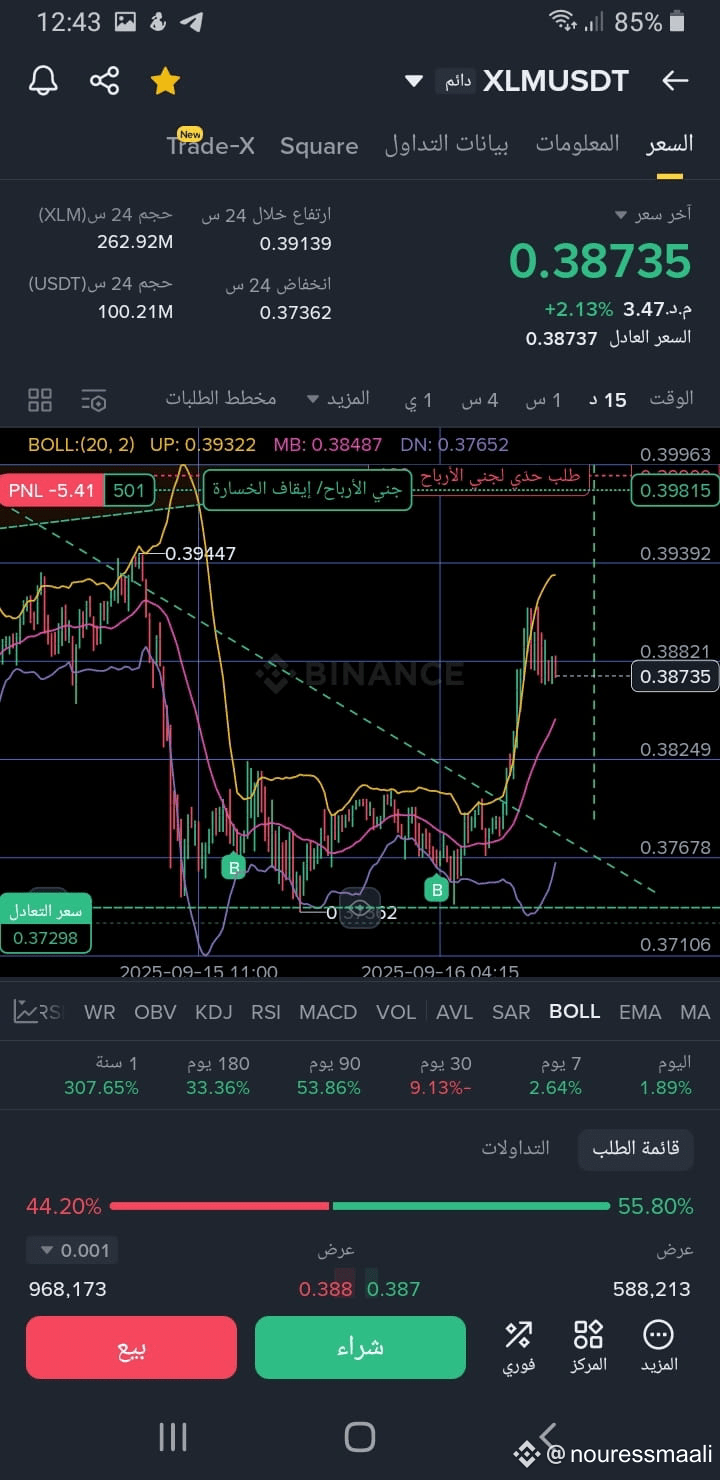This screenshot has width=720, height=1480.
Task: Expand the 0.001 price precision dropdown
Action: [73, 1250]
